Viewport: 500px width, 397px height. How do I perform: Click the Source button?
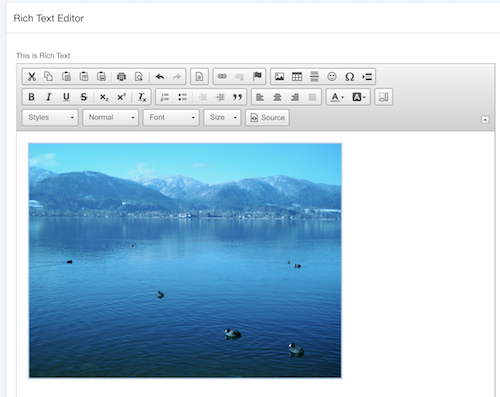click(x=267, y=117)
